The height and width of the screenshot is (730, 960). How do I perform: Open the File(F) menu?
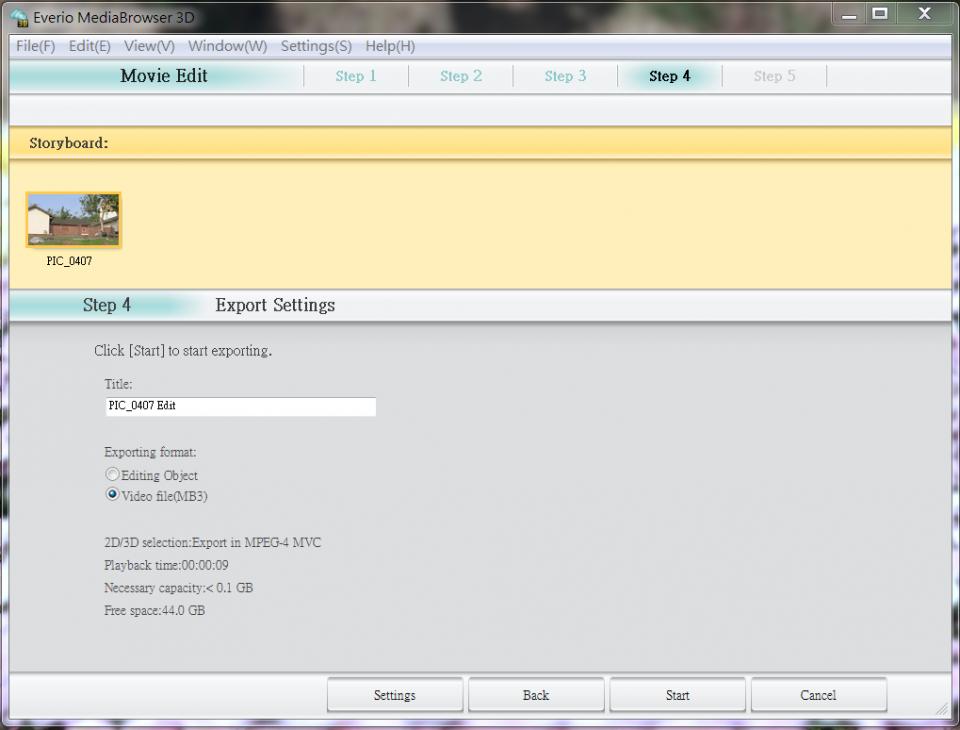tap(35, 46)
